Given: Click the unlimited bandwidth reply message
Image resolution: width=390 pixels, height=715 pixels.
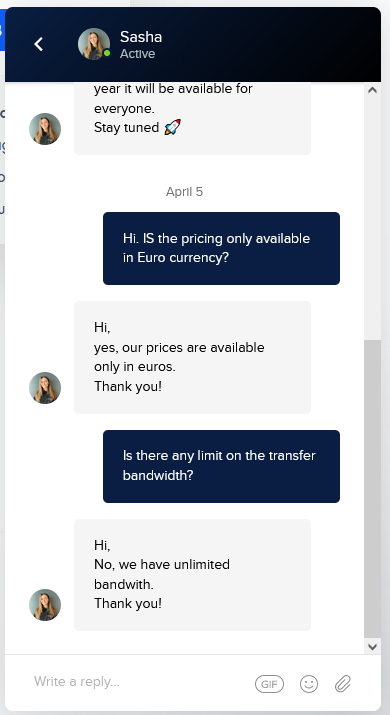Looking at the screenshot, I should 192,575.
